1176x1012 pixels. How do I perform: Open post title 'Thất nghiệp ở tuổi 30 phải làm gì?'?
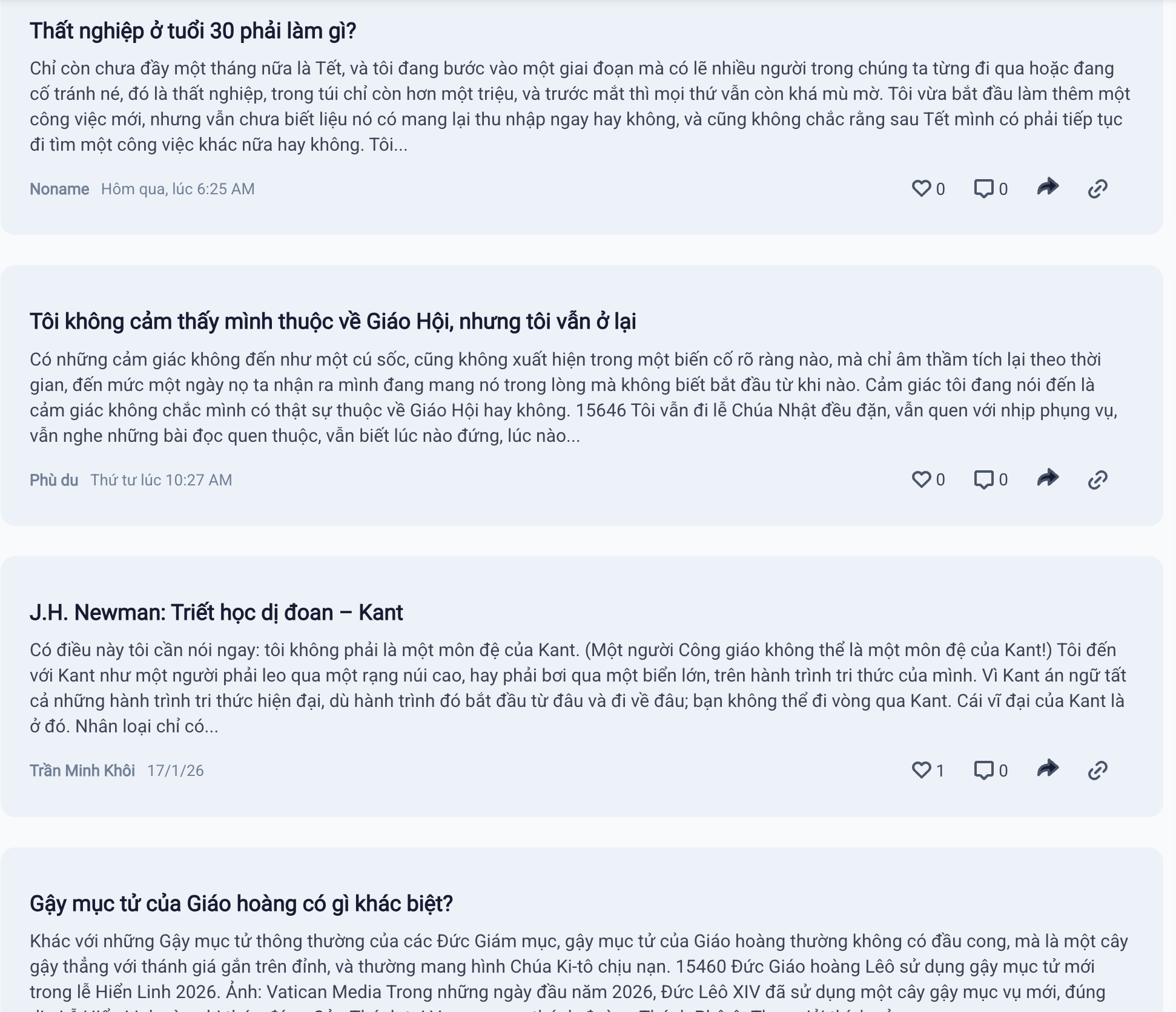[193, 31]
